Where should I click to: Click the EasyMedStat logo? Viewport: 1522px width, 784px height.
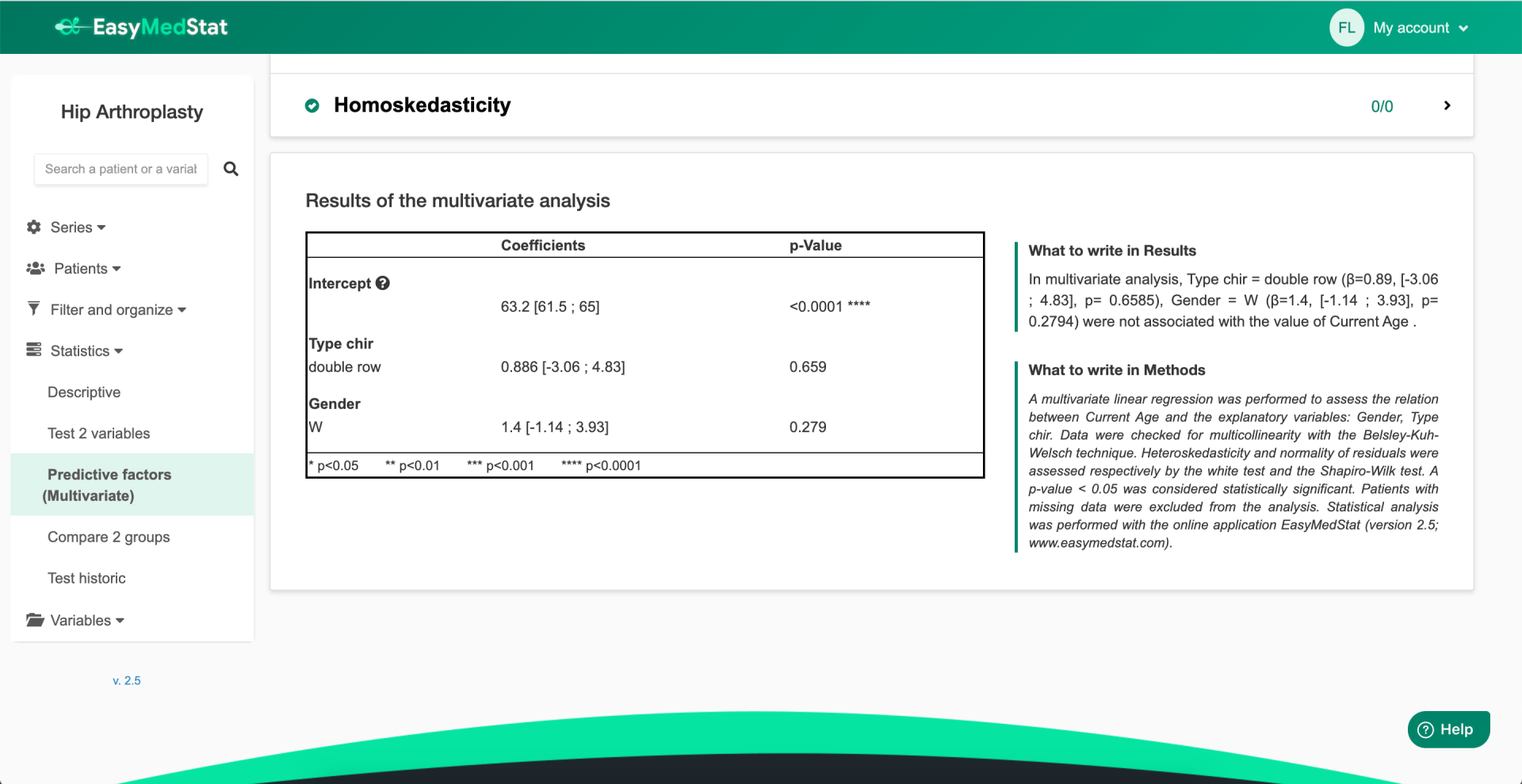(x=141, y=27)
